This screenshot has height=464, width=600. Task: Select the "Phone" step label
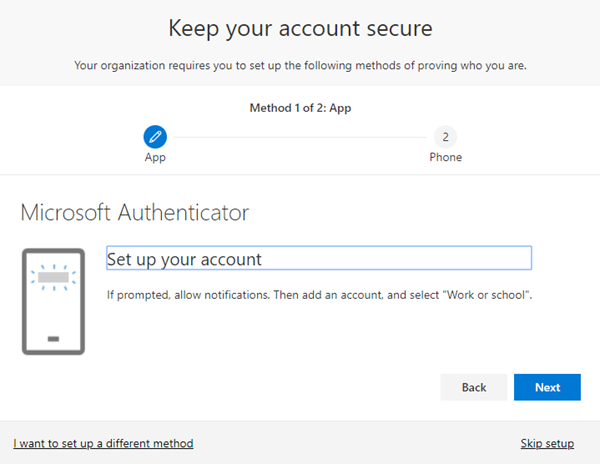(445, 157)
